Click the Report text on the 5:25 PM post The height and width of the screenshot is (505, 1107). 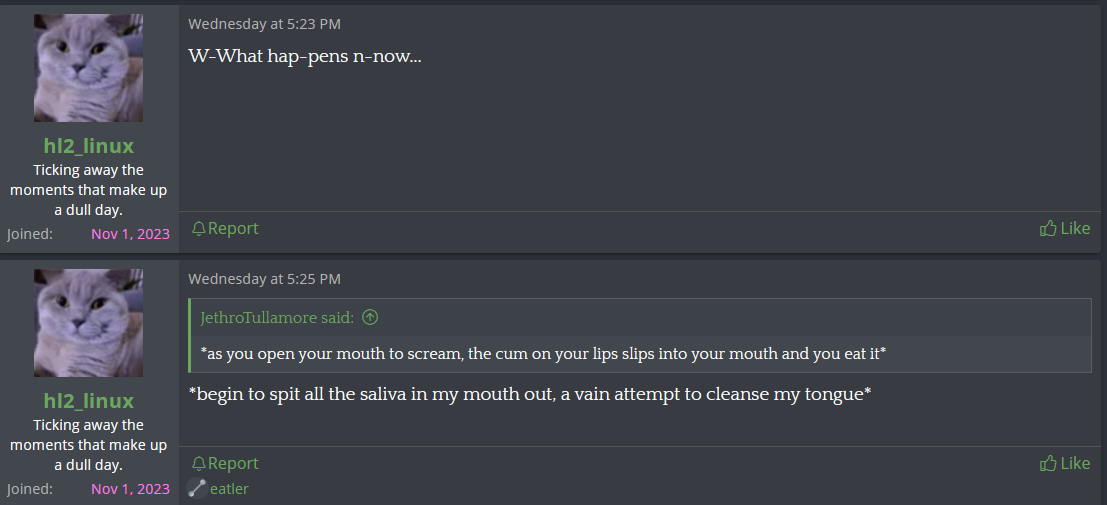click(x=233, y=463)
